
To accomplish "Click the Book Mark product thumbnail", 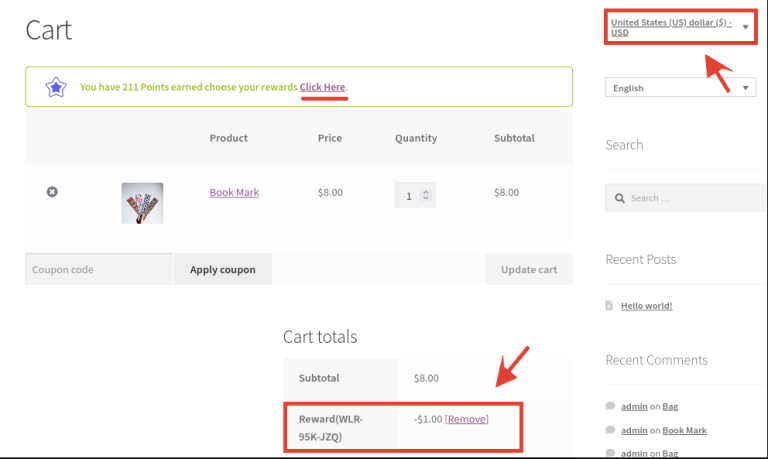I will (x=142, y=203).
